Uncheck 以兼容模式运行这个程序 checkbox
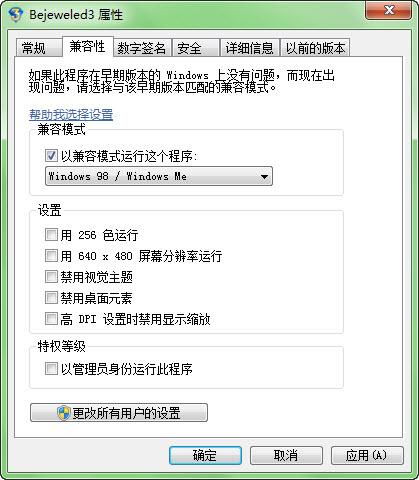 click(51, 156)
